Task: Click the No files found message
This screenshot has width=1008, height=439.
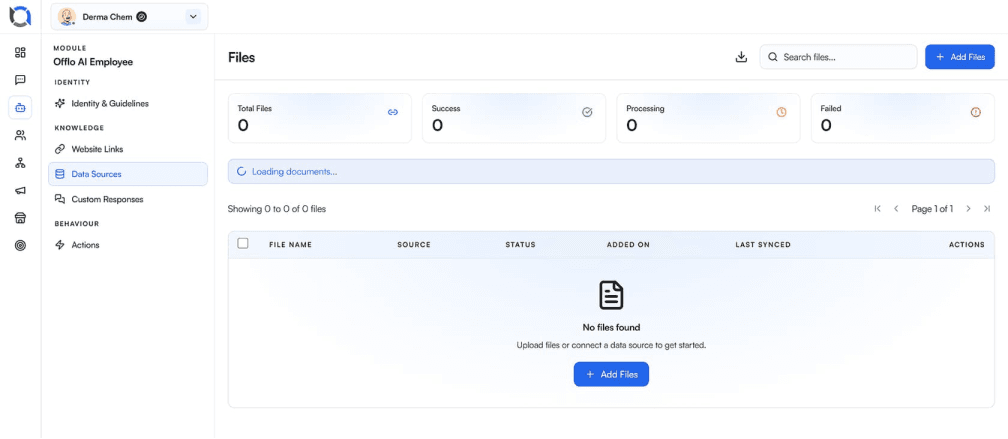Action: [611, 327]
